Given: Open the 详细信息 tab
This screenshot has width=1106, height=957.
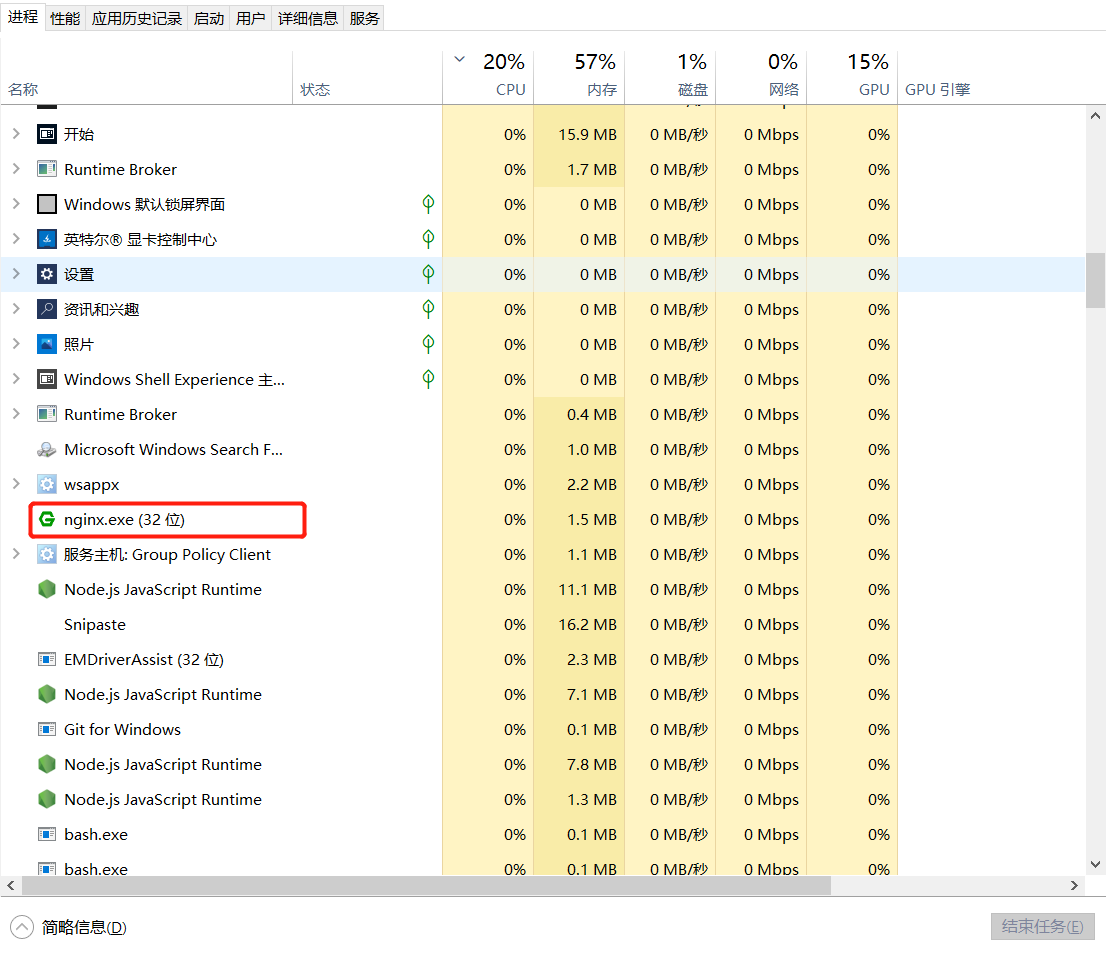Looking at the screenshot, I should coord(308,18).
